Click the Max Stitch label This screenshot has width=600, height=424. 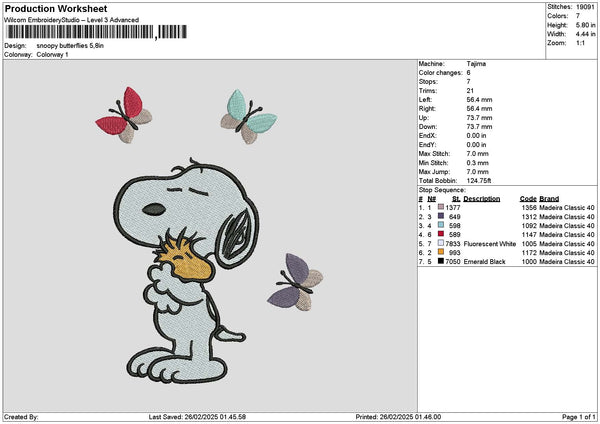point(434,153)
